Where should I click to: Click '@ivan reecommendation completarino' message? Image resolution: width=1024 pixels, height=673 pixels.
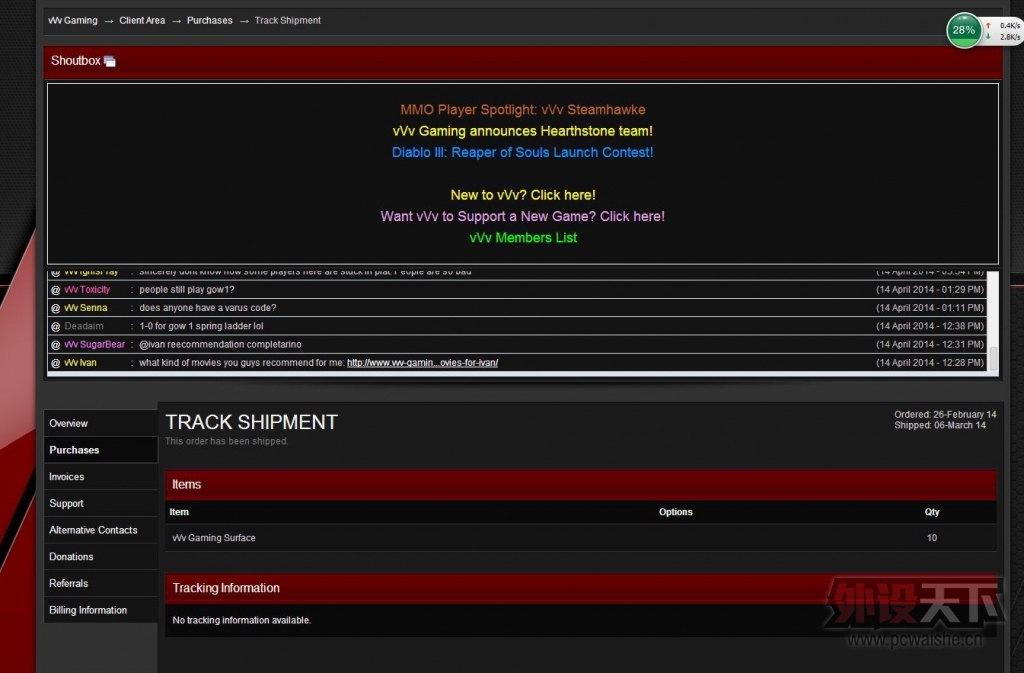pyautogui.click(x=220, y=345)
